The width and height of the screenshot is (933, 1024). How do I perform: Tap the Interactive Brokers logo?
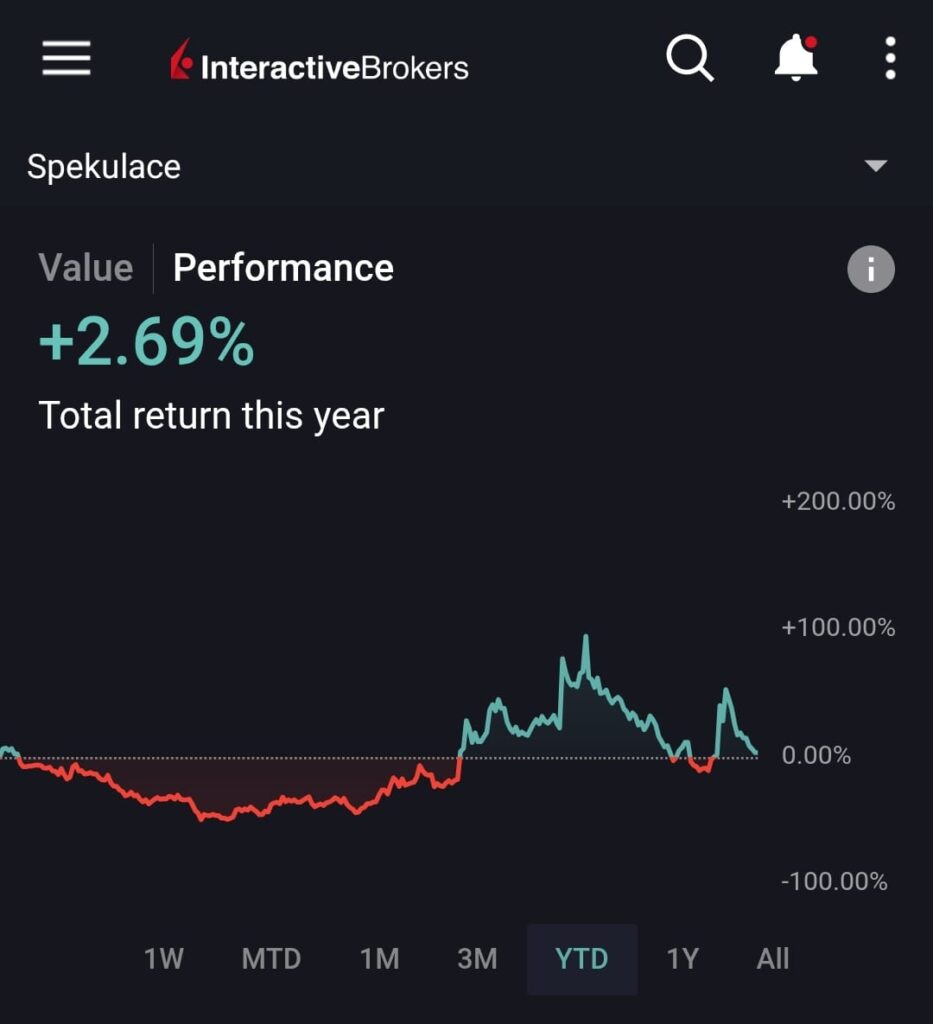coord(319,64)
